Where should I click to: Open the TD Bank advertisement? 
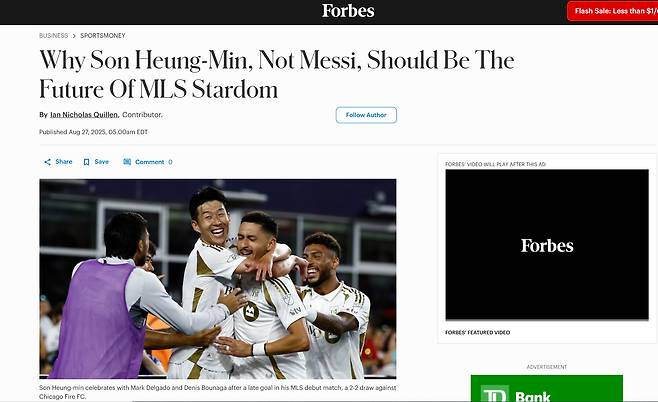547,389
